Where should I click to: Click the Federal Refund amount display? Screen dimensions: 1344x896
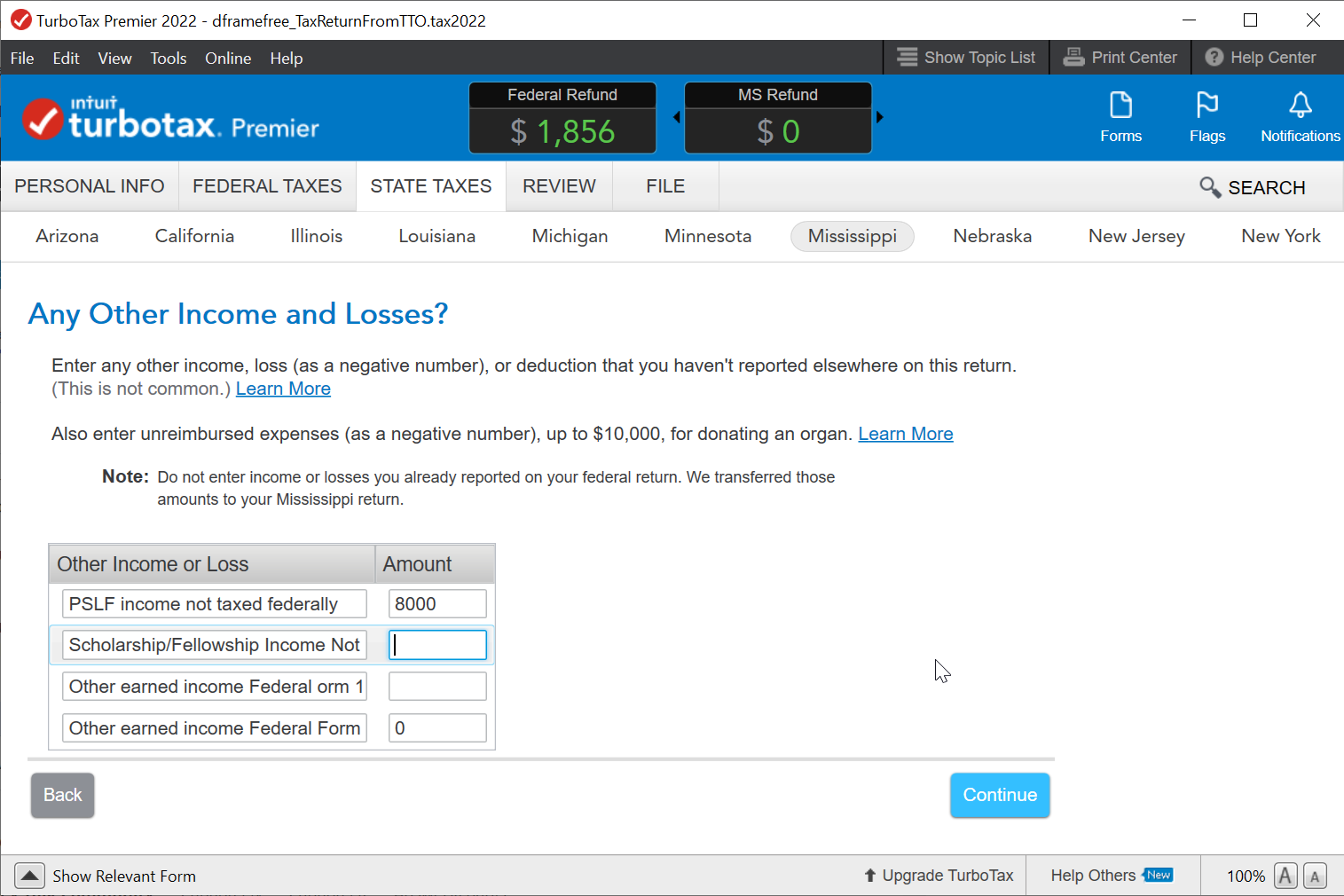tap(562, 131)
